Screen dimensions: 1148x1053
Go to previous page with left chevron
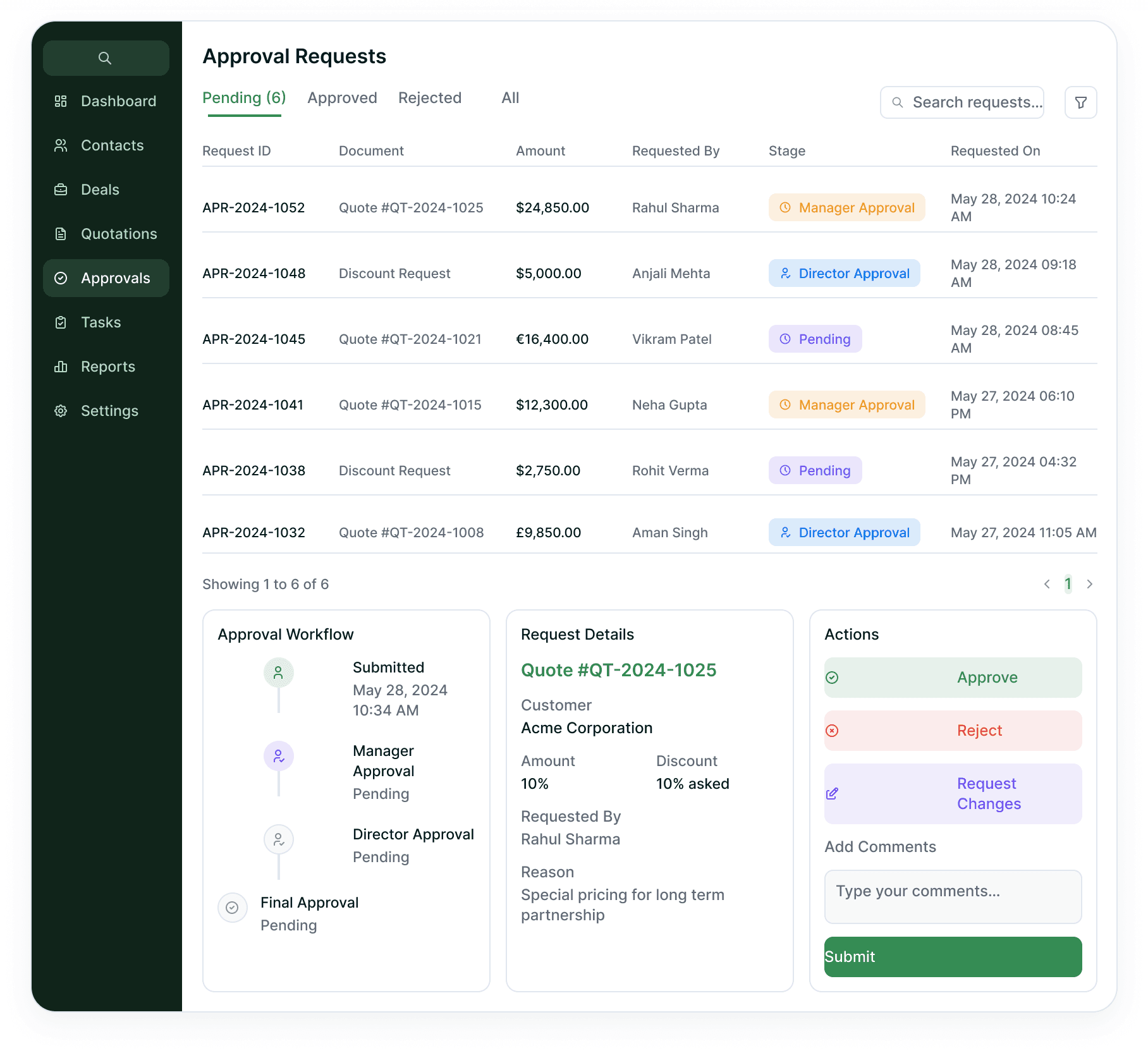(x=1047, y=584)
